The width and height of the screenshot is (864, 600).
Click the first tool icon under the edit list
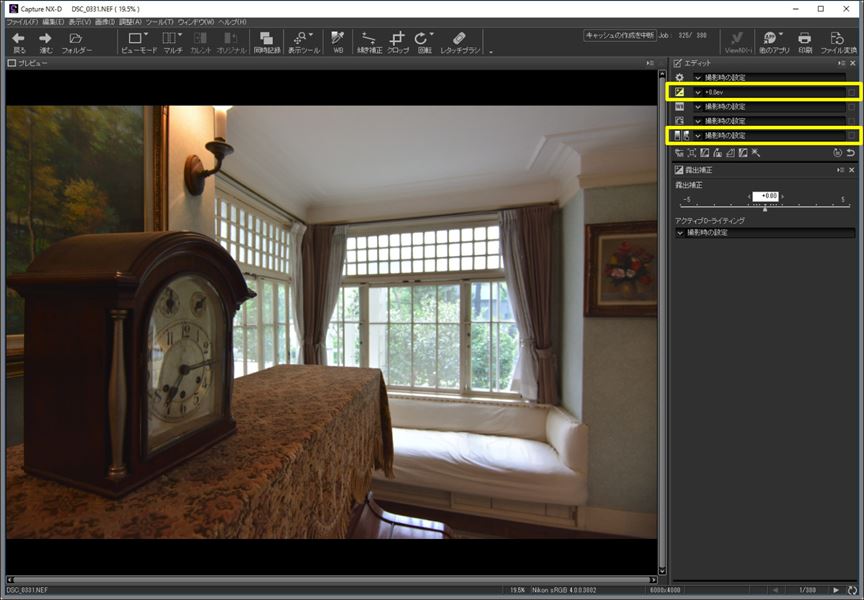[x=679, y=153]
